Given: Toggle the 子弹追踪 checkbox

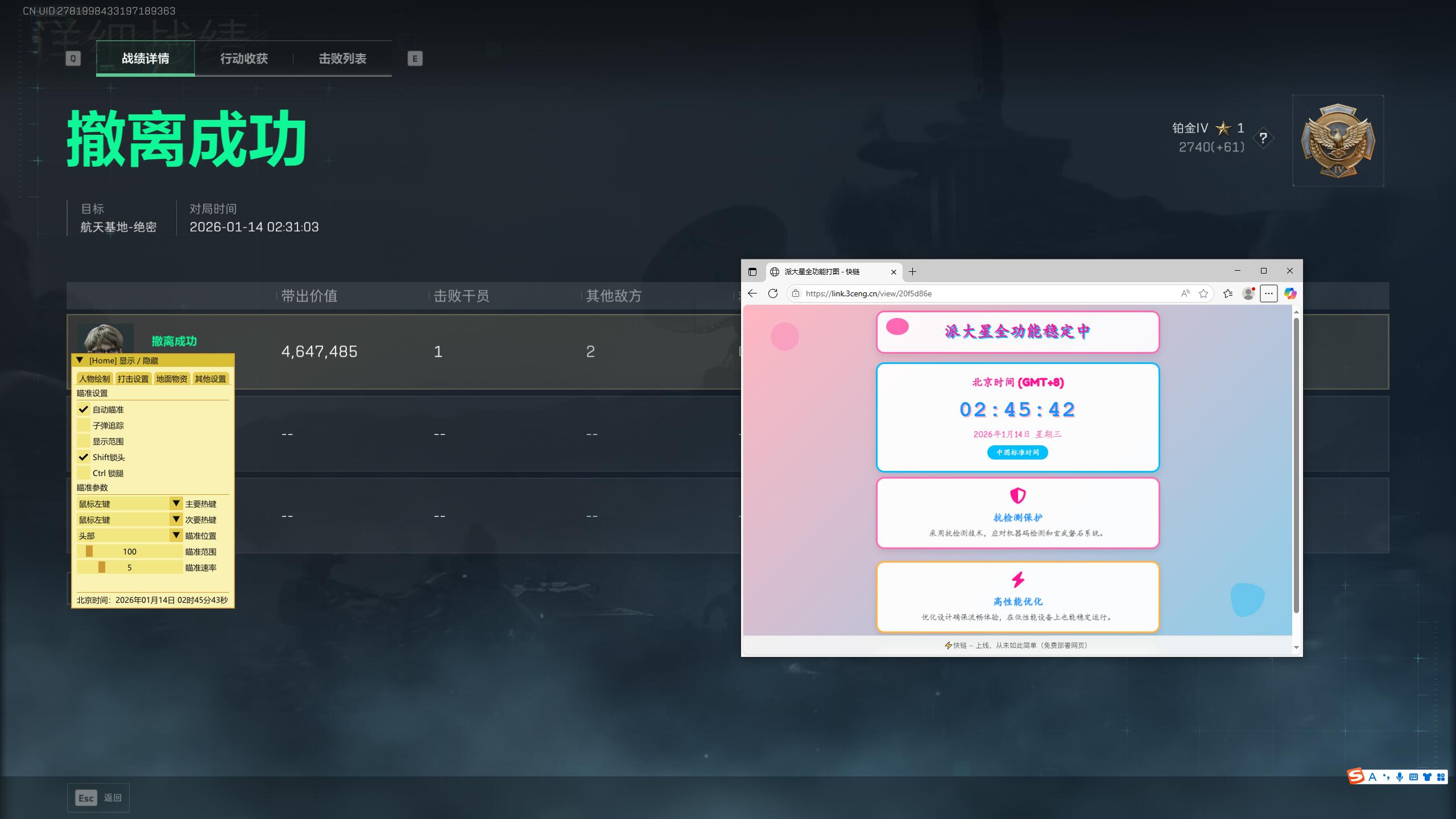Looking at the screenshot, I should [84, 425].
